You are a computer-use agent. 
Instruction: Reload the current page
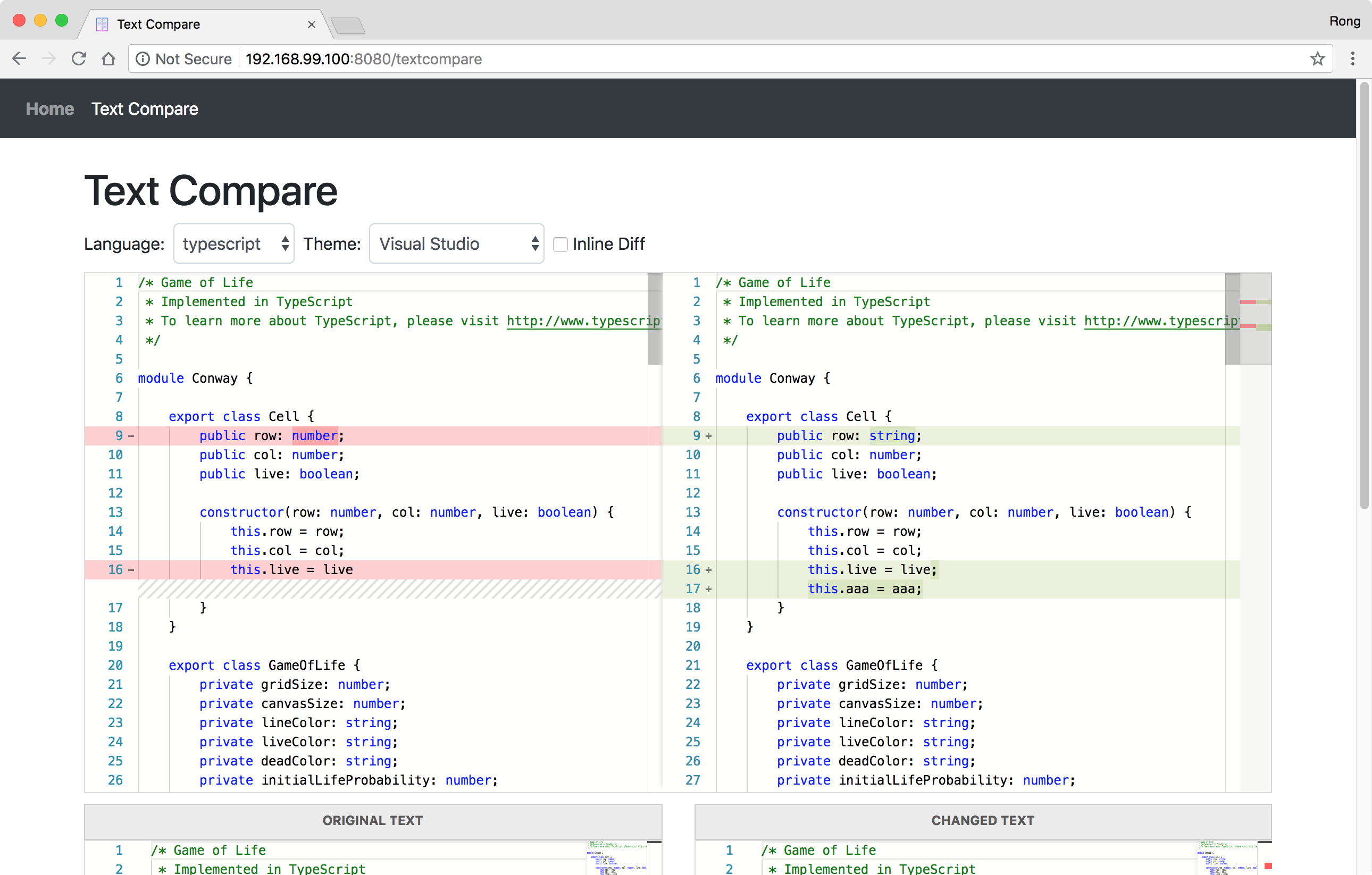pos(79,58)
